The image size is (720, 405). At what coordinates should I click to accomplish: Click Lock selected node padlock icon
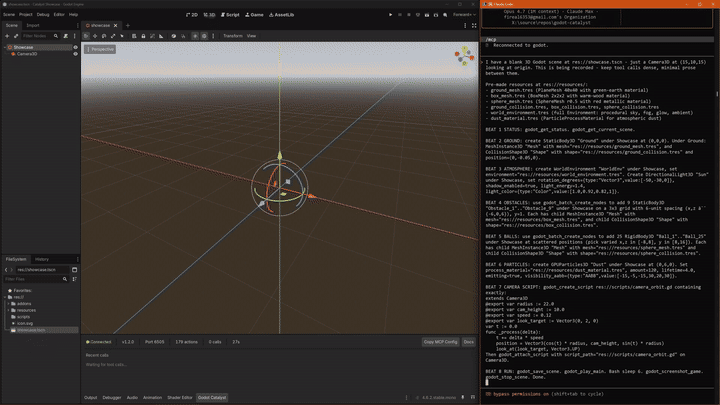pyautogui.click(x=143, y=36)
